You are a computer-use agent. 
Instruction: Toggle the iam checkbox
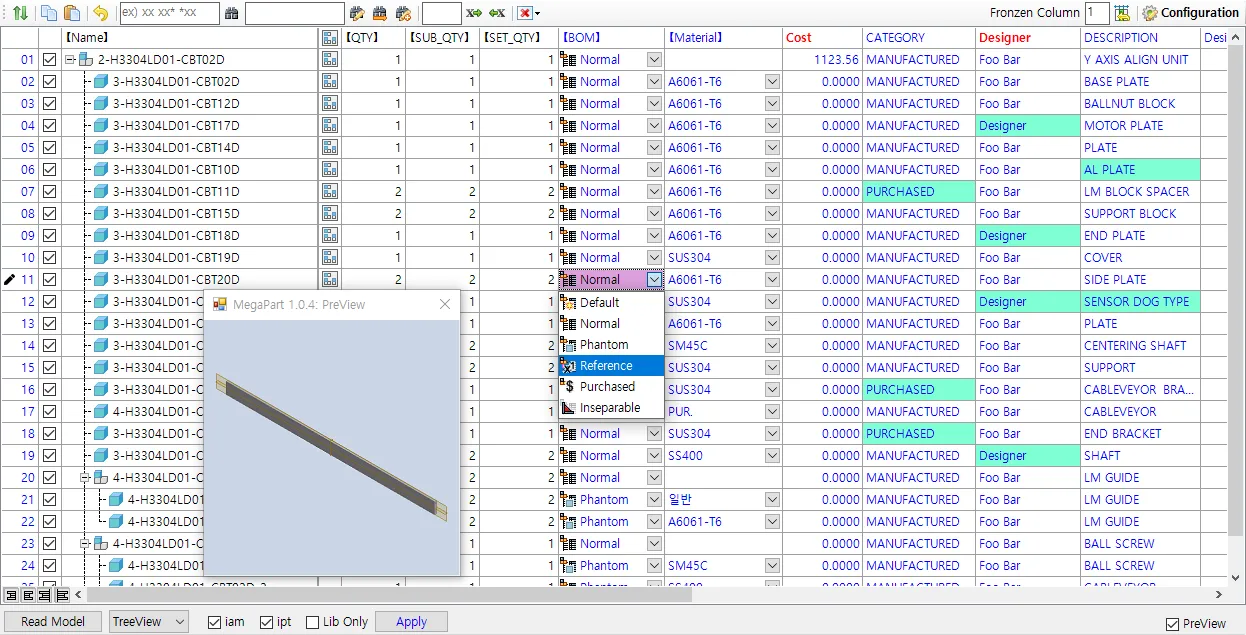click(x=214, y=622)
